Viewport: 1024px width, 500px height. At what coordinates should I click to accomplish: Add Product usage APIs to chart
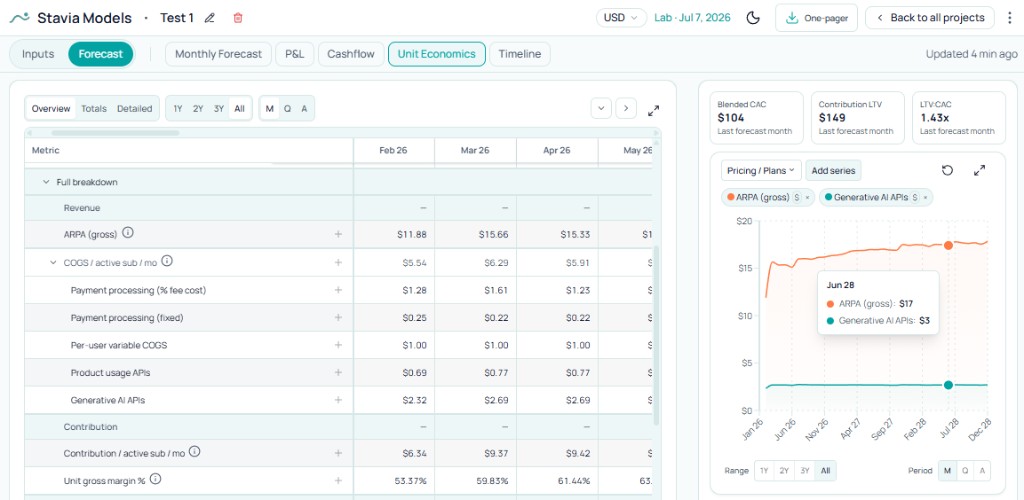tap(338, 372)
